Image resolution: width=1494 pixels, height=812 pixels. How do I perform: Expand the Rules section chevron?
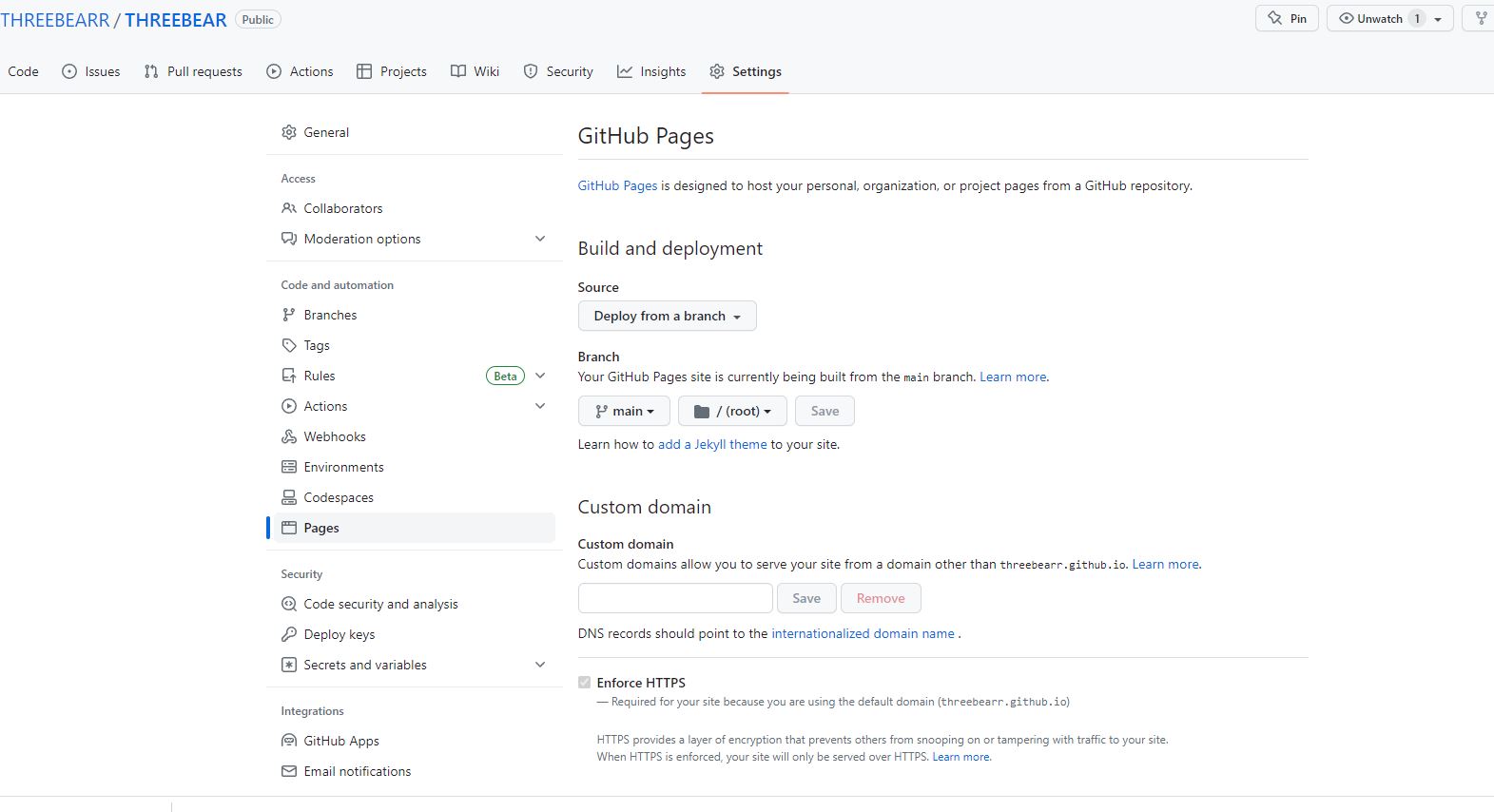(540, 376)
